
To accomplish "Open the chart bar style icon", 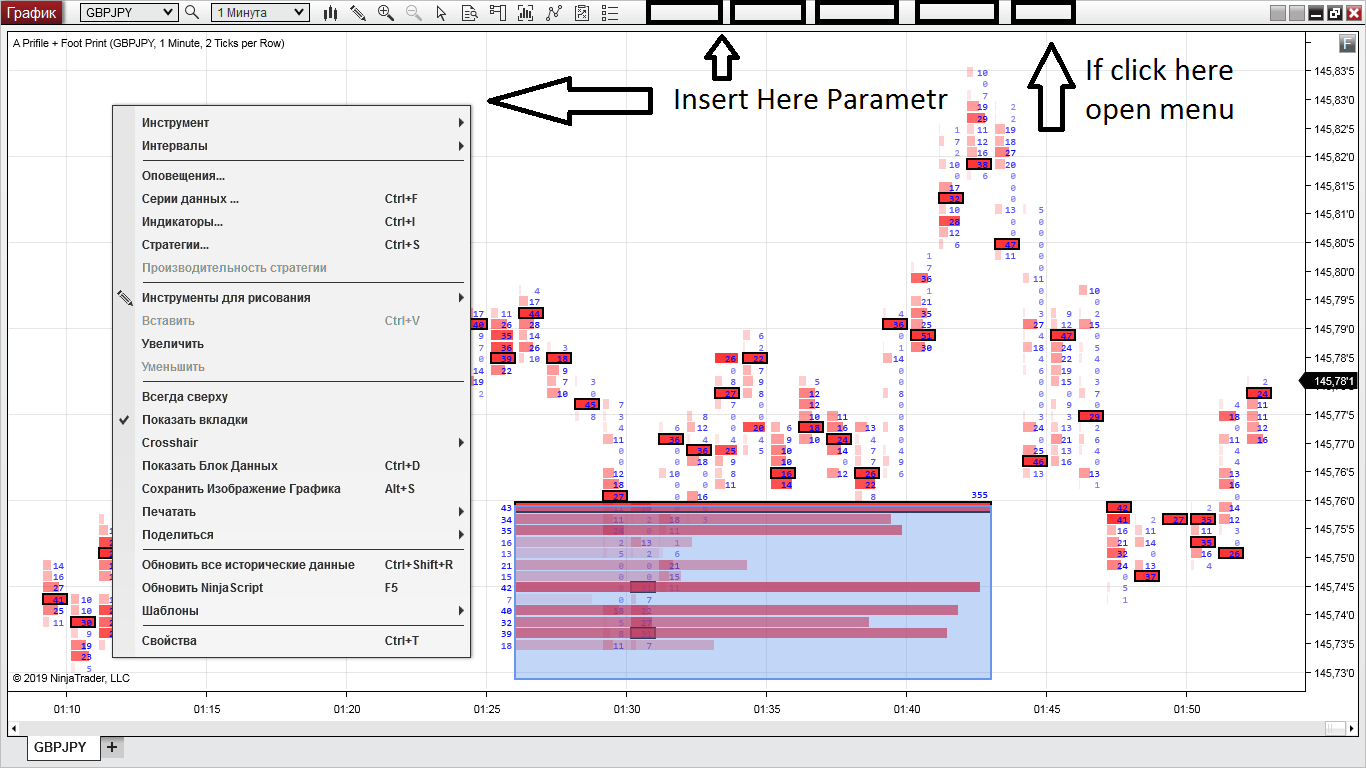I will [331, 13].
